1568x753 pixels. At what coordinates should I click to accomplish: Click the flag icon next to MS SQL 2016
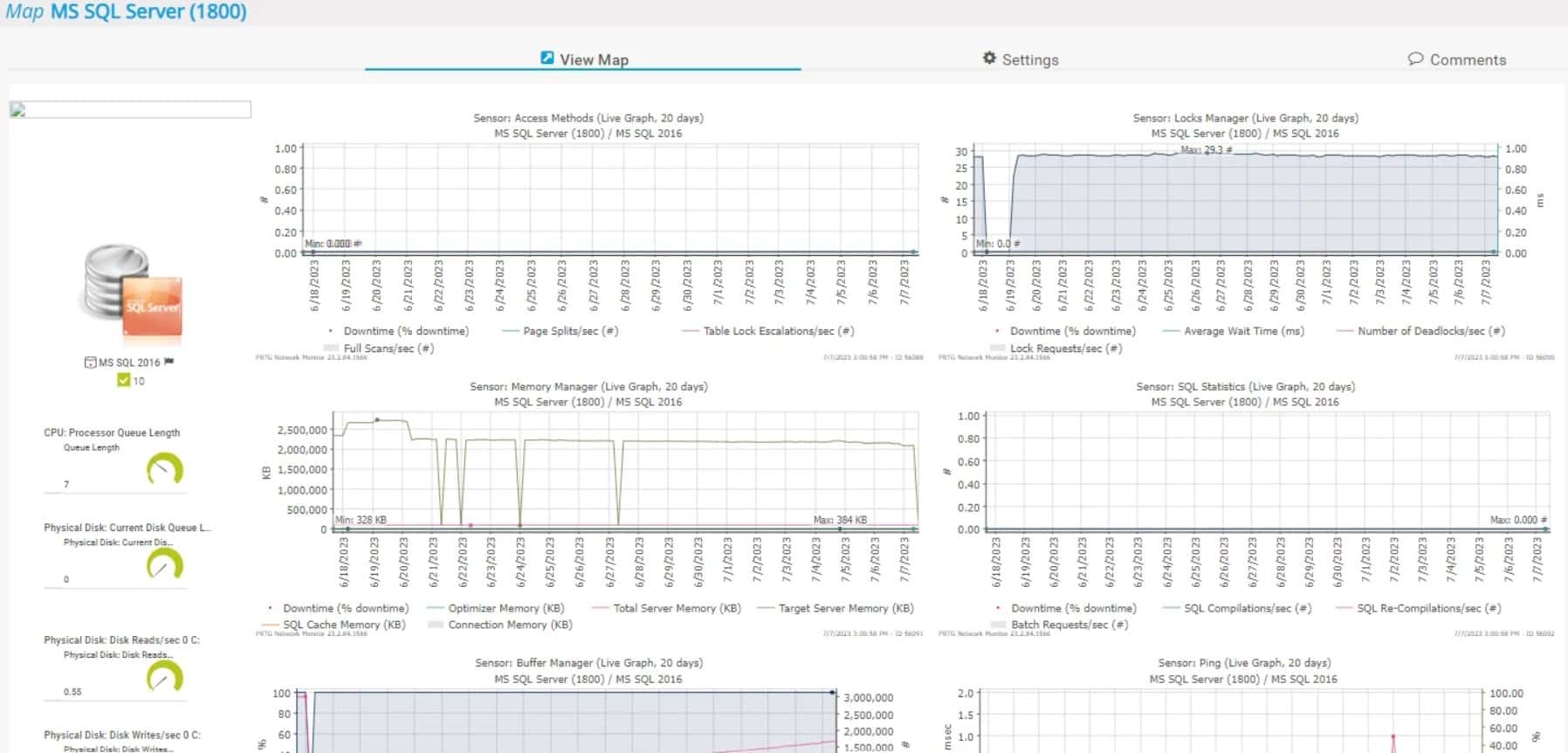click(169, 362)
